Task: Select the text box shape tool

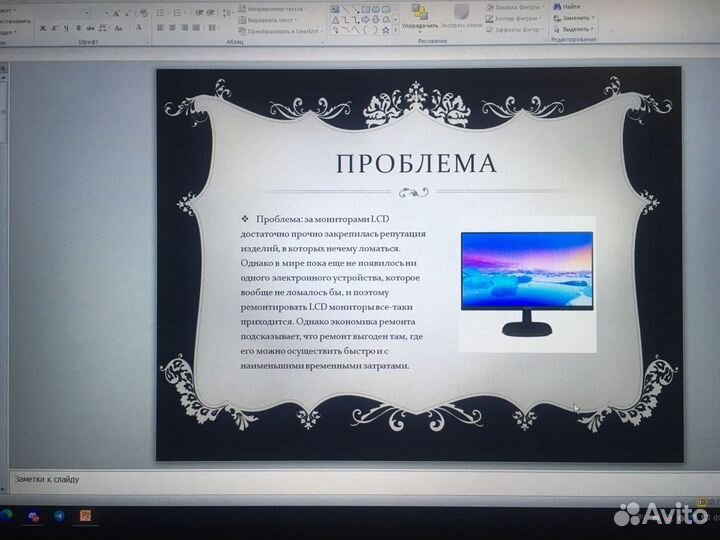Action: [x=335, y=9]
